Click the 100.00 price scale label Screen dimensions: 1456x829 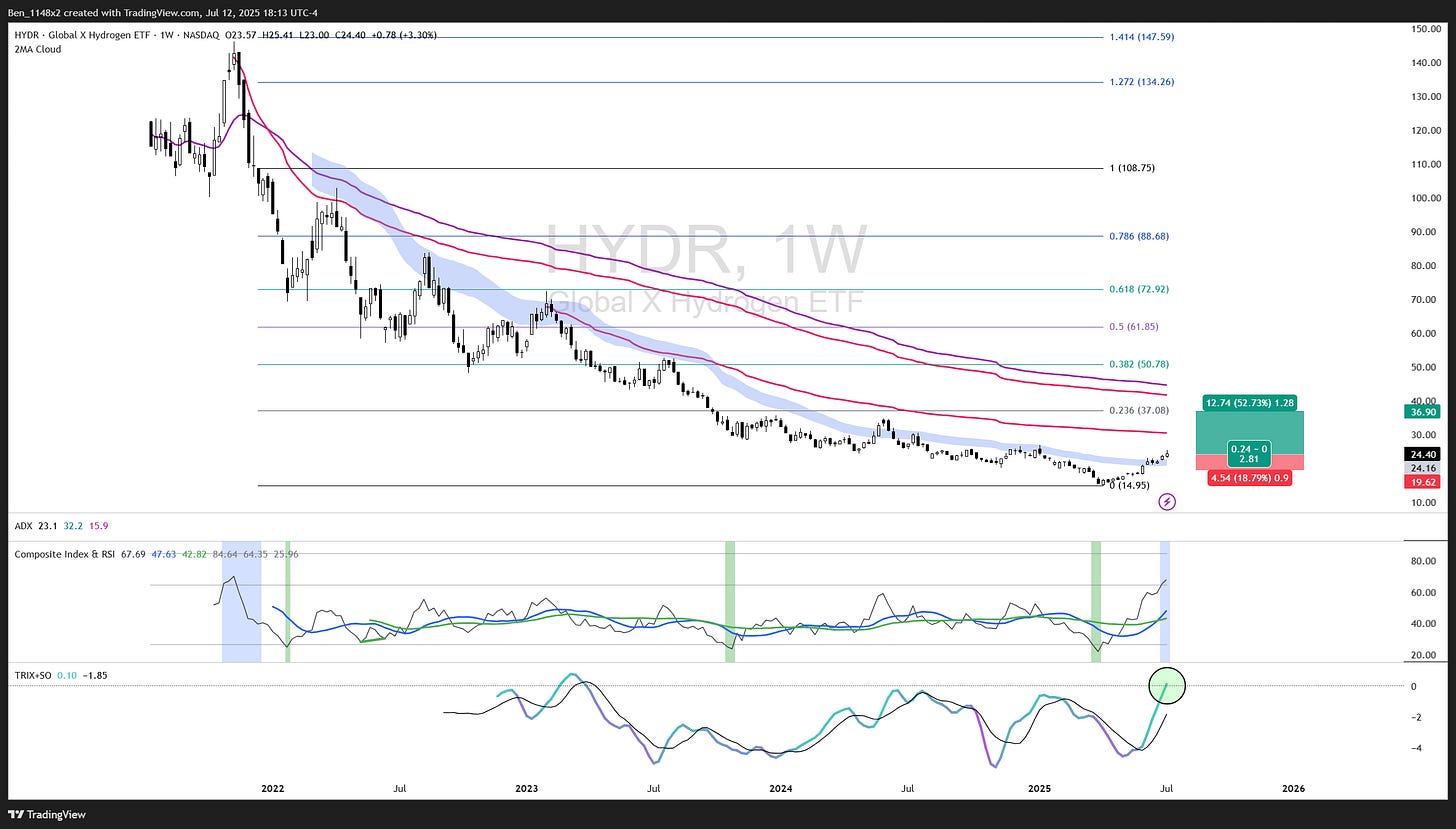1425,198
